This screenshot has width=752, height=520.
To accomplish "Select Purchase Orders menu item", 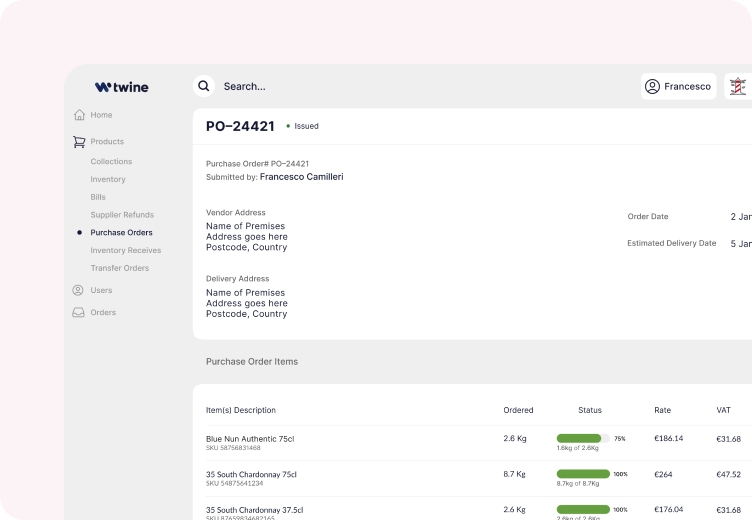I will point(121,233).
